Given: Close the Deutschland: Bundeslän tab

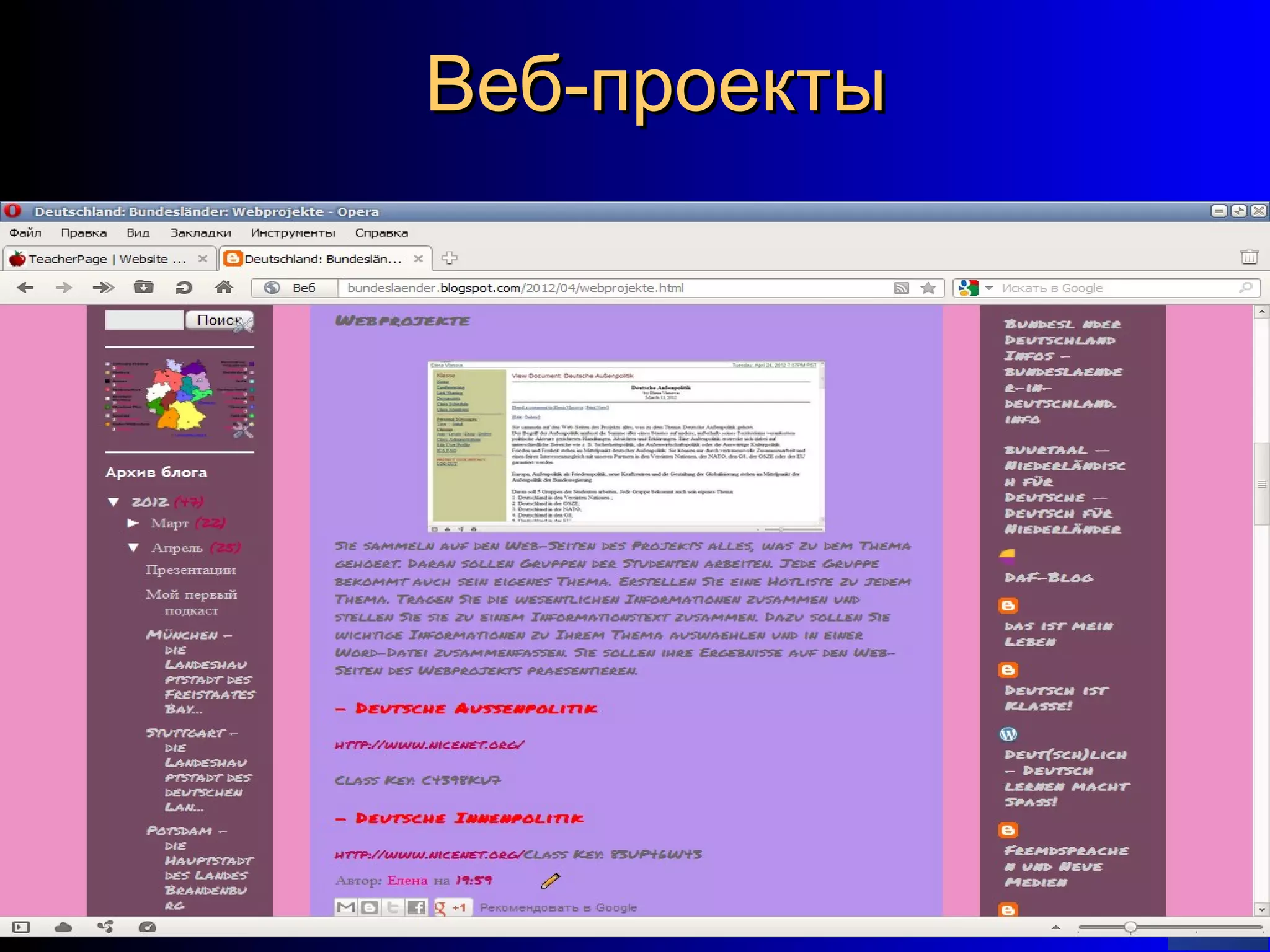Looking at the screenshot, I should [419, 259].
